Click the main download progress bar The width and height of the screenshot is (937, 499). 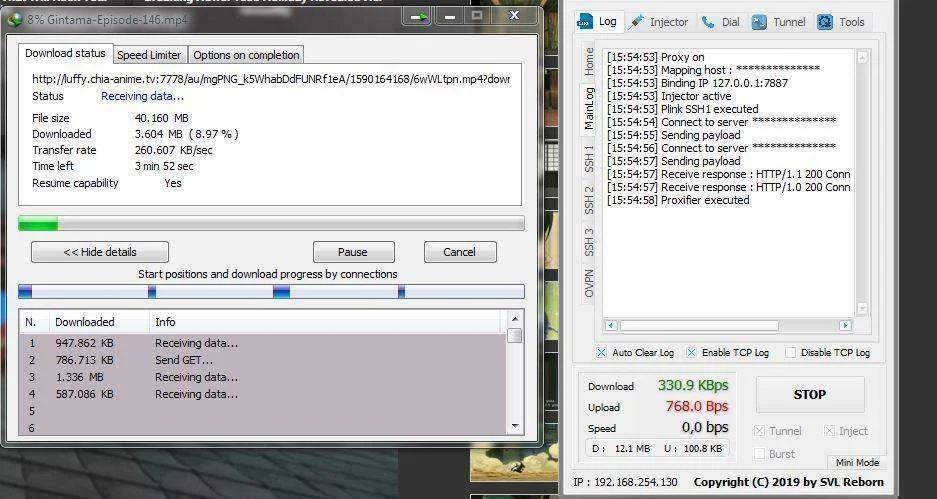click(271, 224)
